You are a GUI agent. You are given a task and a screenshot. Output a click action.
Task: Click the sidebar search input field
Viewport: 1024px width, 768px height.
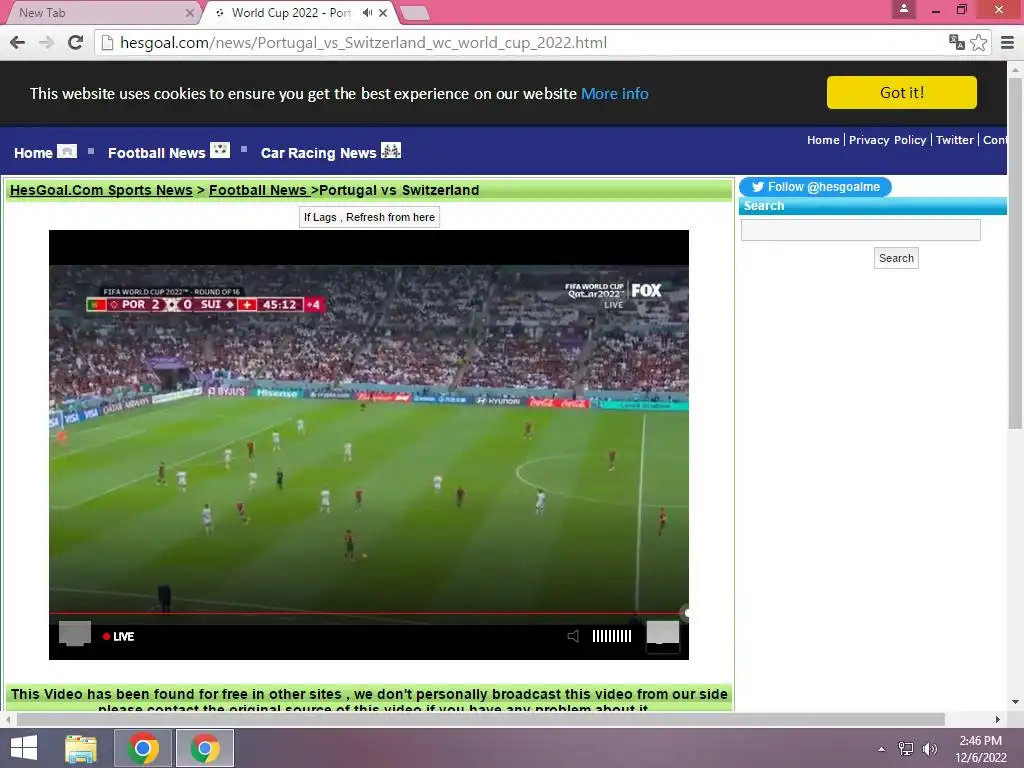pyautogui.click(x=861, y=230)
